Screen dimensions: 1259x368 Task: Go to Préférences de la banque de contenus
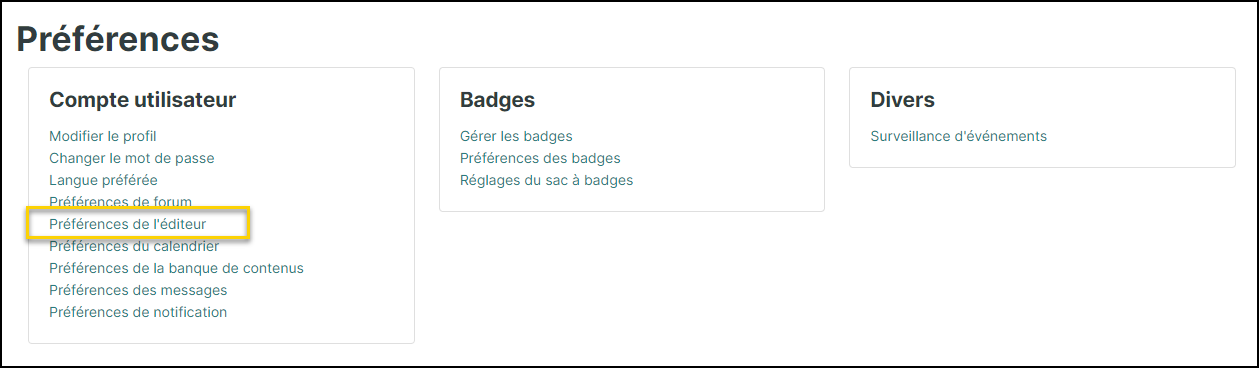(x=176, y=268)
